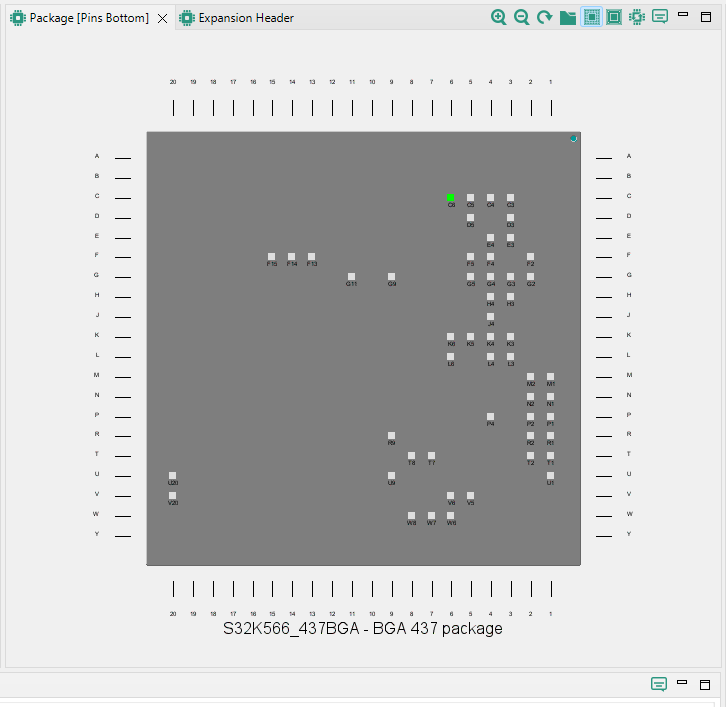The image size is (726, 707).
Task: Click BGA pin C5
Action: [x=470, y=198]
